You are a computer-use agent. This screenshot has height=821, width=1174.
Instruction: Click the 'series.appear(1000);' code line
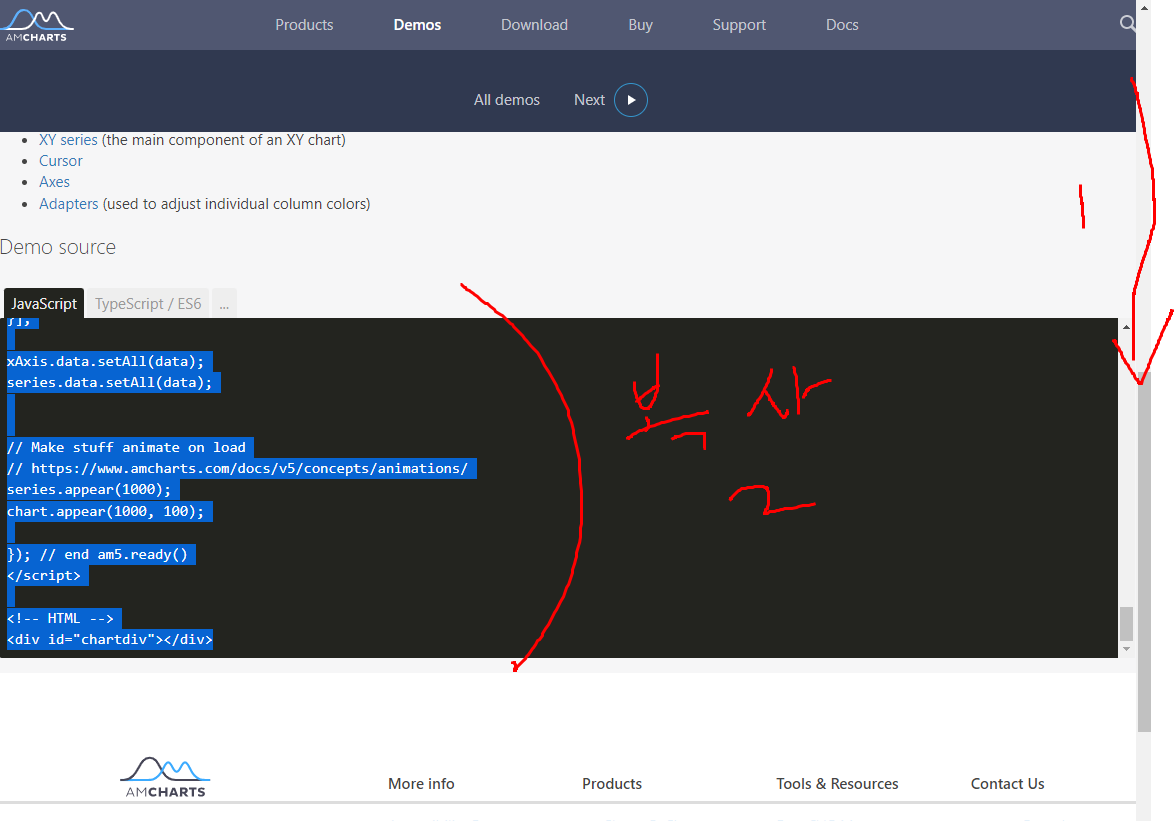(89, 489)
